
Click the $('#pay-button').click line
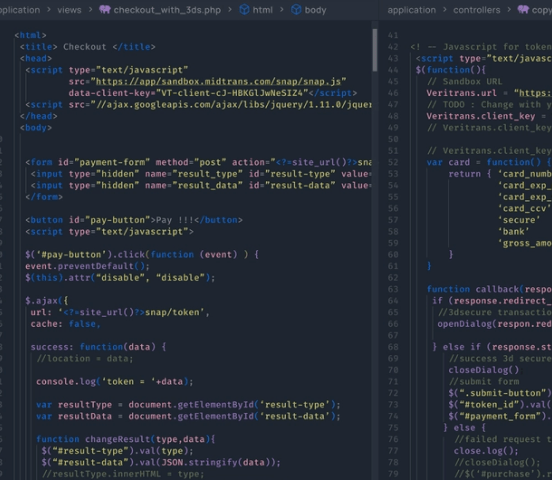(x=142, y=255)
